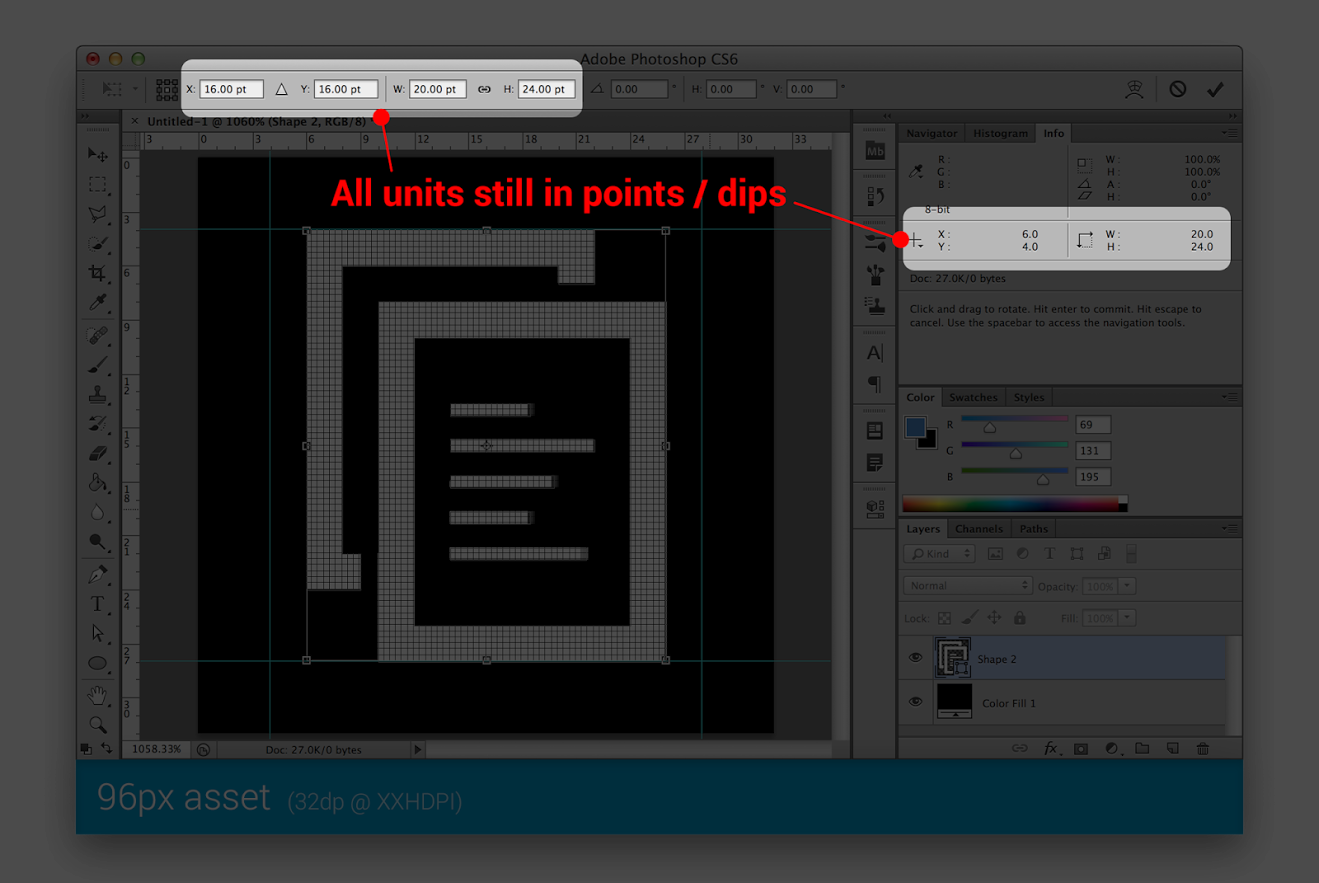Expand the layer Opacity slider arrow
Screen dimensions: 1319x883
tap(1127, 585)
